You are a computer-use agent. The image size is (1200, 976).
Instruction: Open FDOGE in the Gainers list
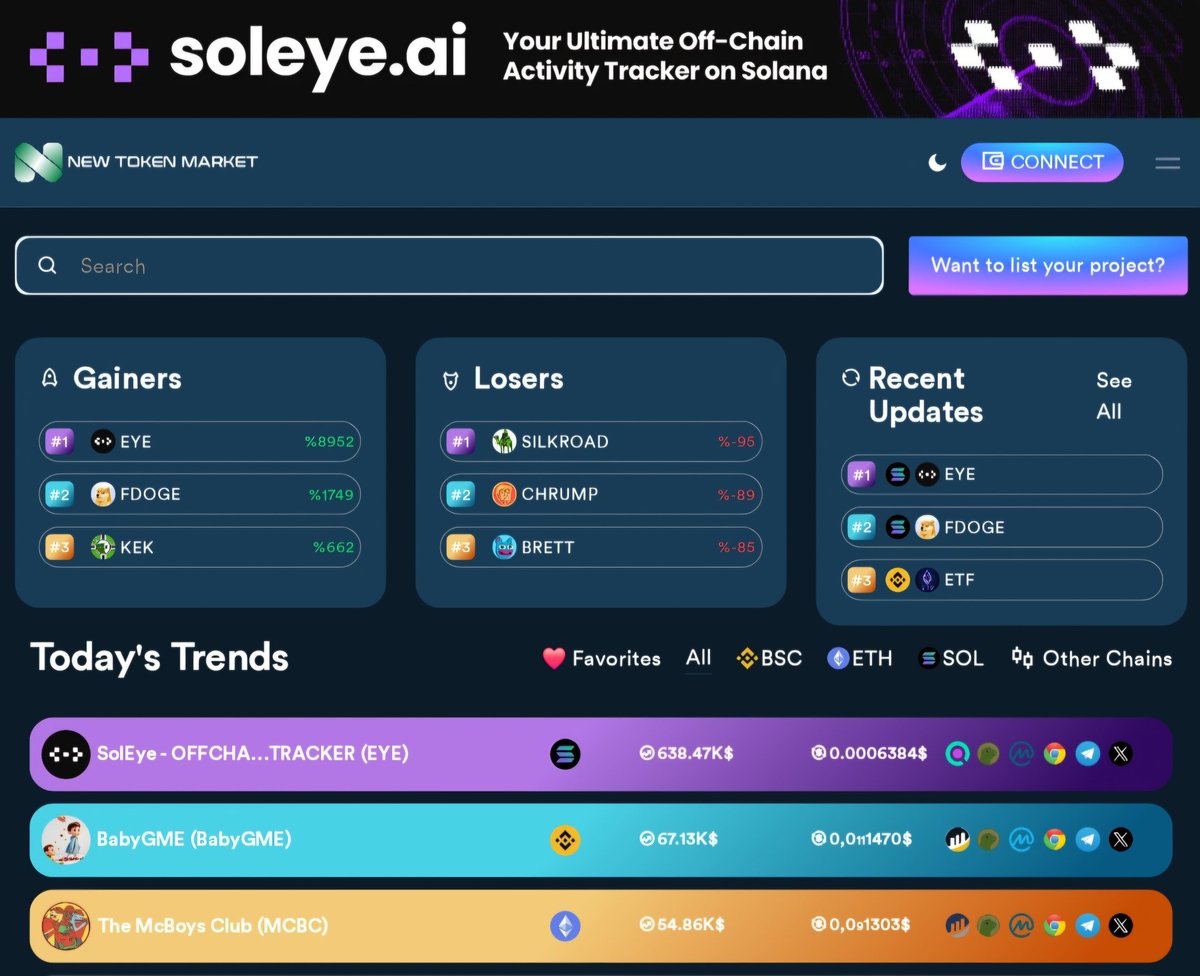(x=200, y=494)
